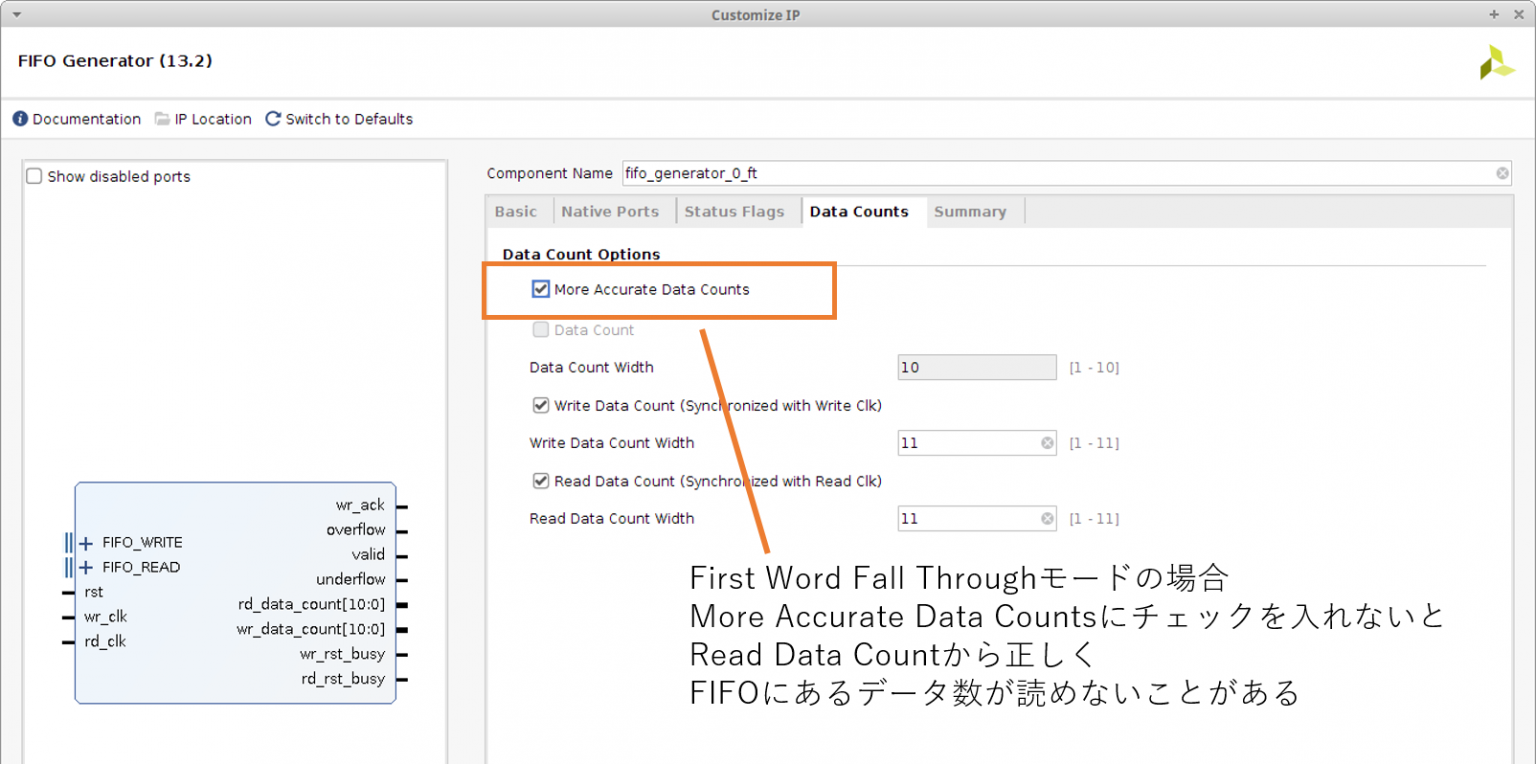Disable Write Data Count checkbox
The image size is (1536, 764).
(x=541, y=406)
